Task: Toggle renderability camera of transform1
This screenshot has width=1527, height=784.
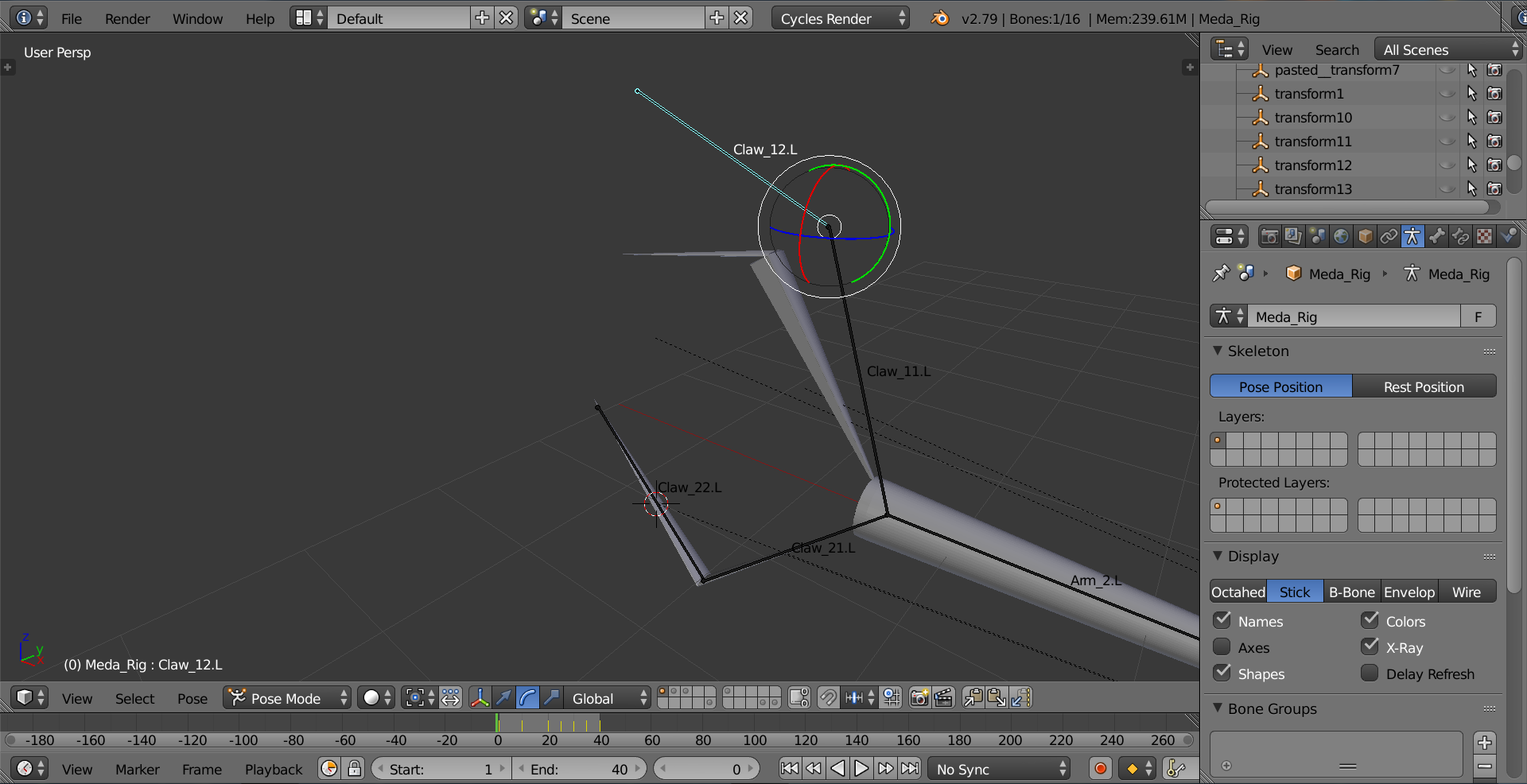Action: pos(1494,94)
